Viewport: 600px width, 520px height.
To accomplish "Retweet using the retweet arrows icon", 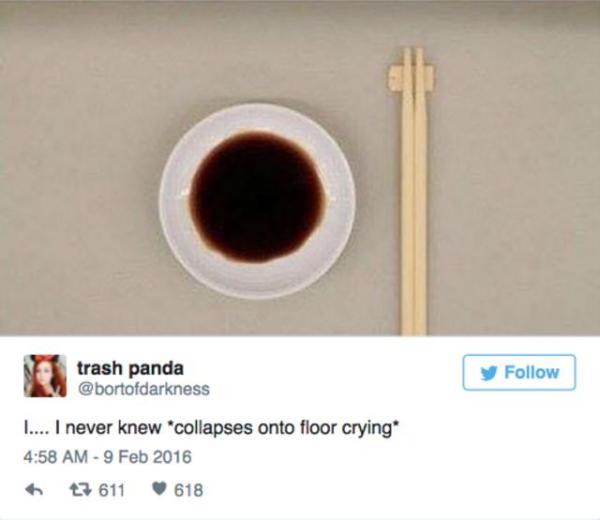I will click(x=78, y=490).
